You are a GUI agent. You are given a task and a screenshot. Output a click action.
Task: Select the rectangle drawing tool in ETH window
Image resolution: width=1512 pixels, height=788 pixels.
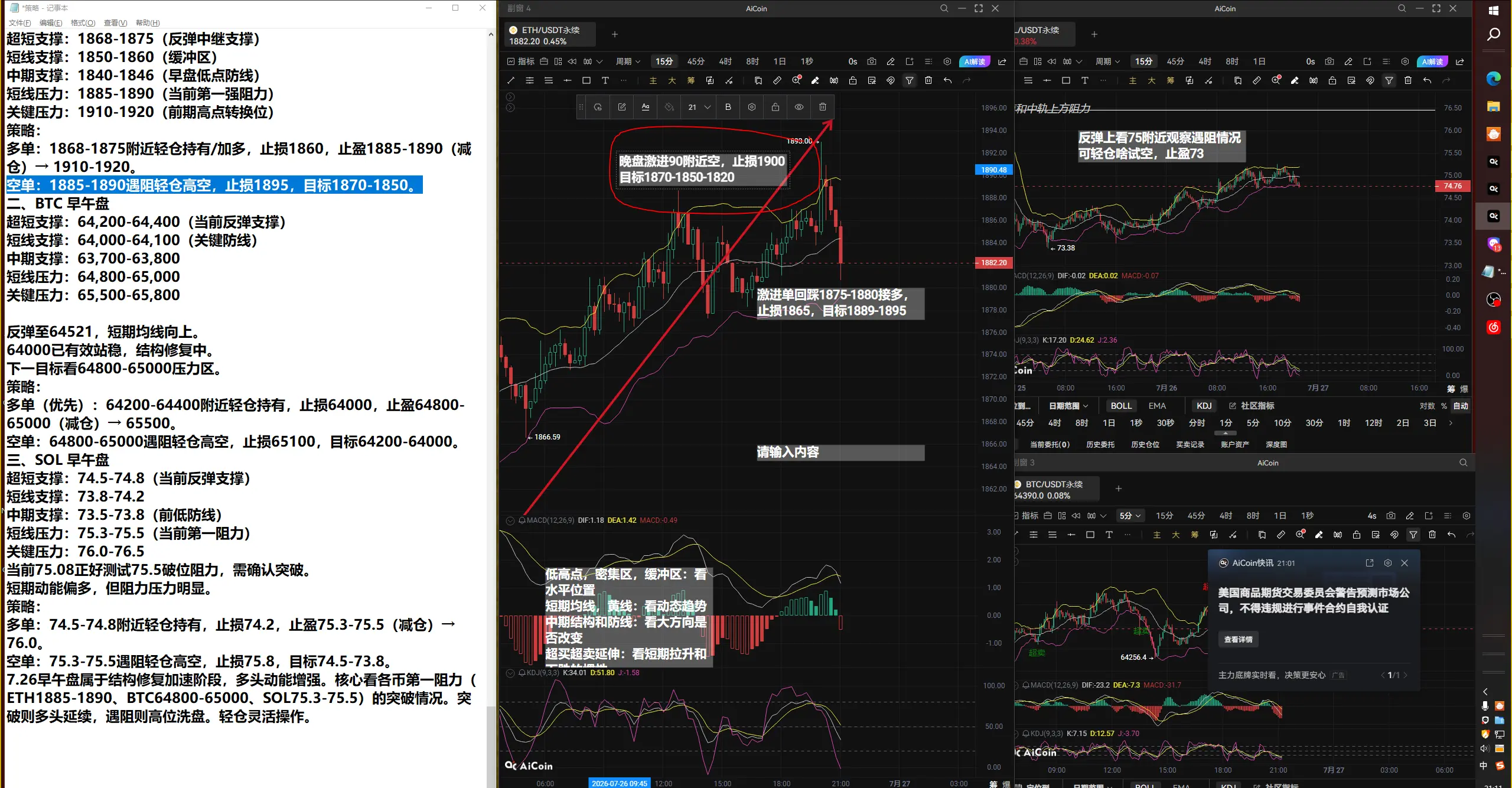pyautogui.click(x=586, y=80)
